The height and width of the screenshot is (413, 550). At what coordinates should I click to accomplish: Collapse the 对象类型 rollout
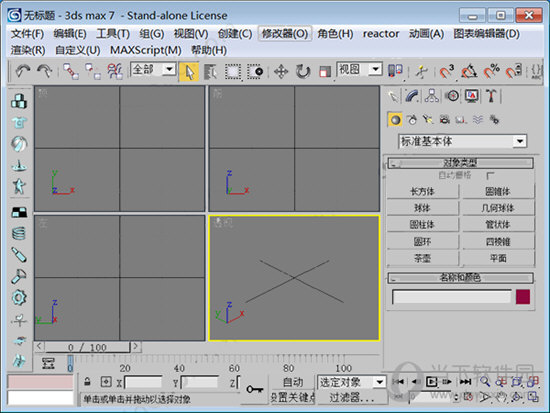click(x=461, y=163)
